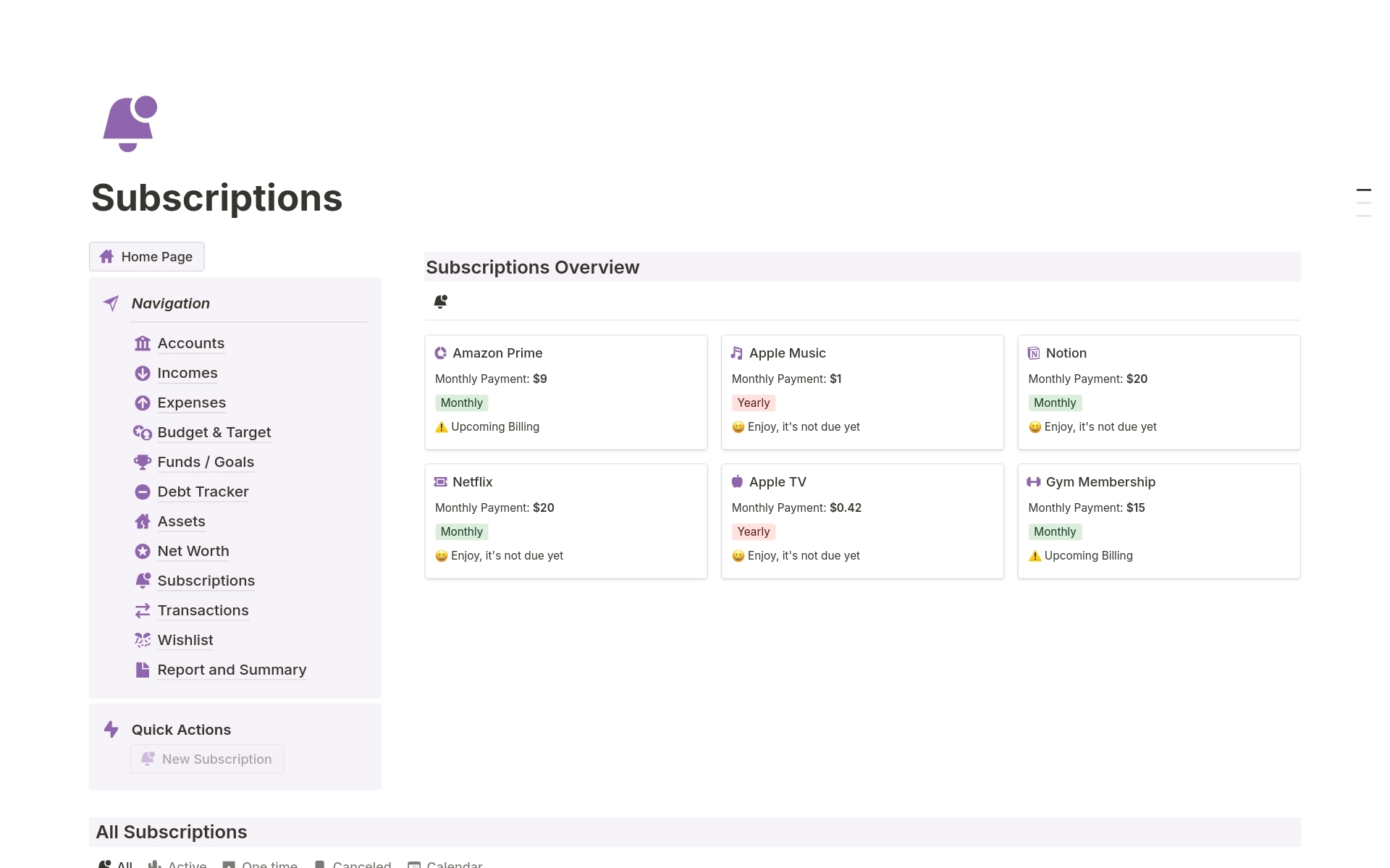This screenshot has height=868, width=1390.
Task: Click Monthly Payment $0.42 on Apple TV card
Action: [x=796, y=507]
